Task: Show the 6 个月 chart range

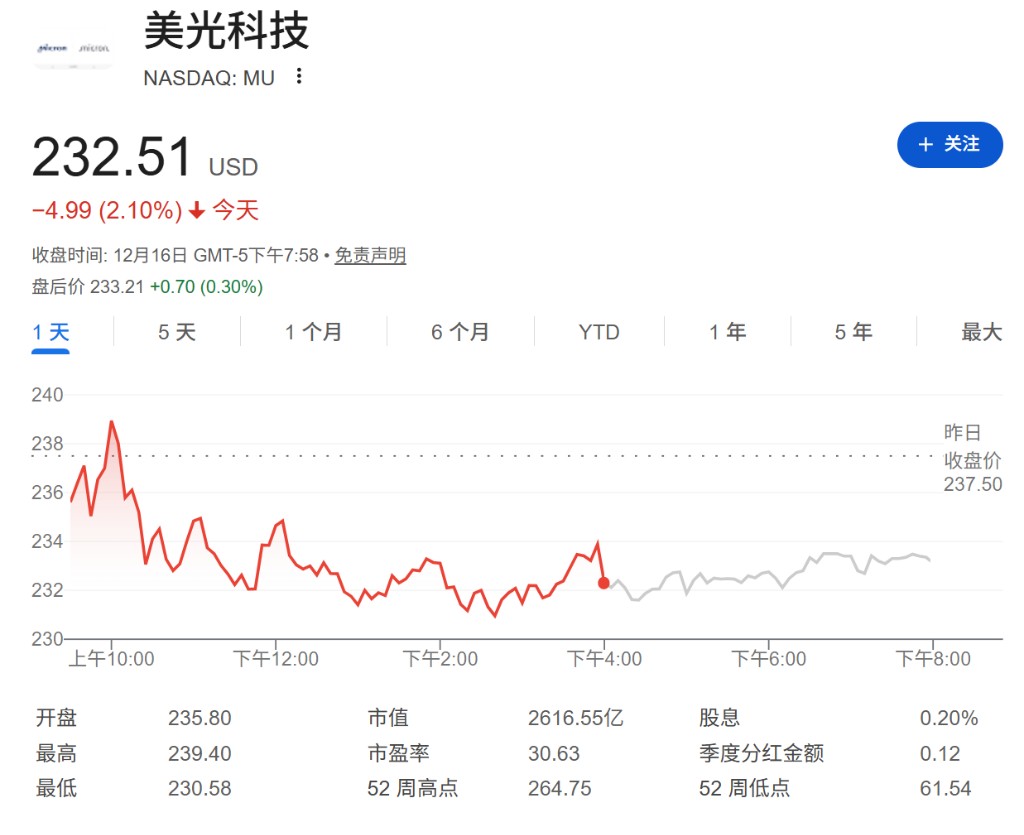Action: [x=460, y=332]
